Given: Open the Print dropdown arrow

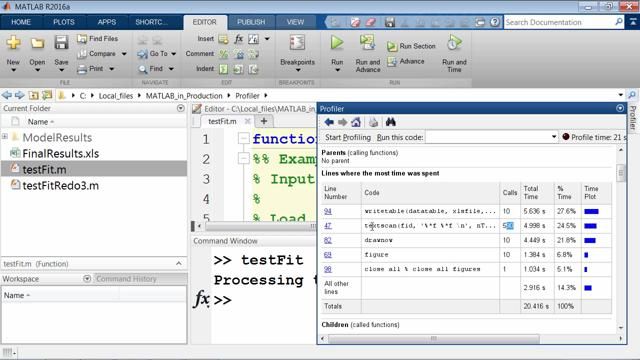Looking at the screenshot, I should [111, 69].
